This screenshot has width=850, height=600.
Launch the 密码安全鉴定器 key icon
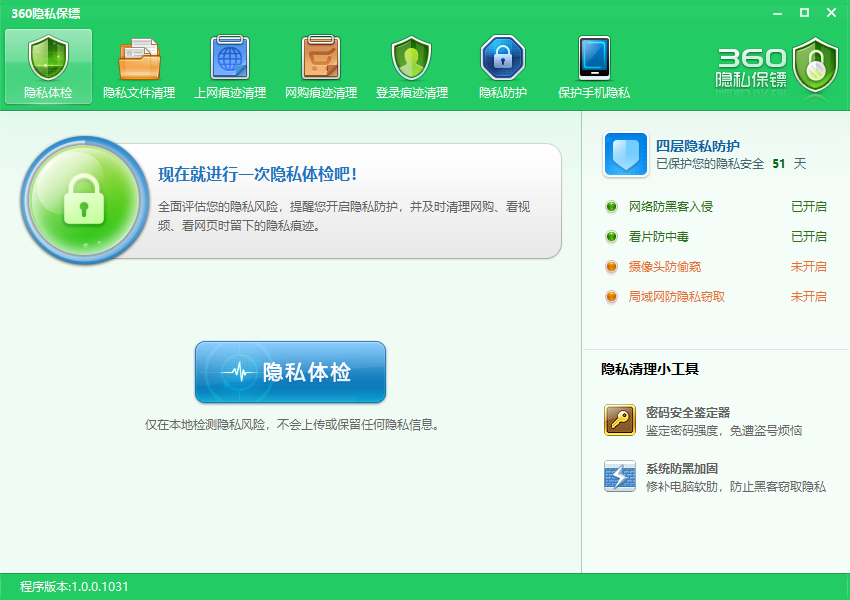(620, 420)
